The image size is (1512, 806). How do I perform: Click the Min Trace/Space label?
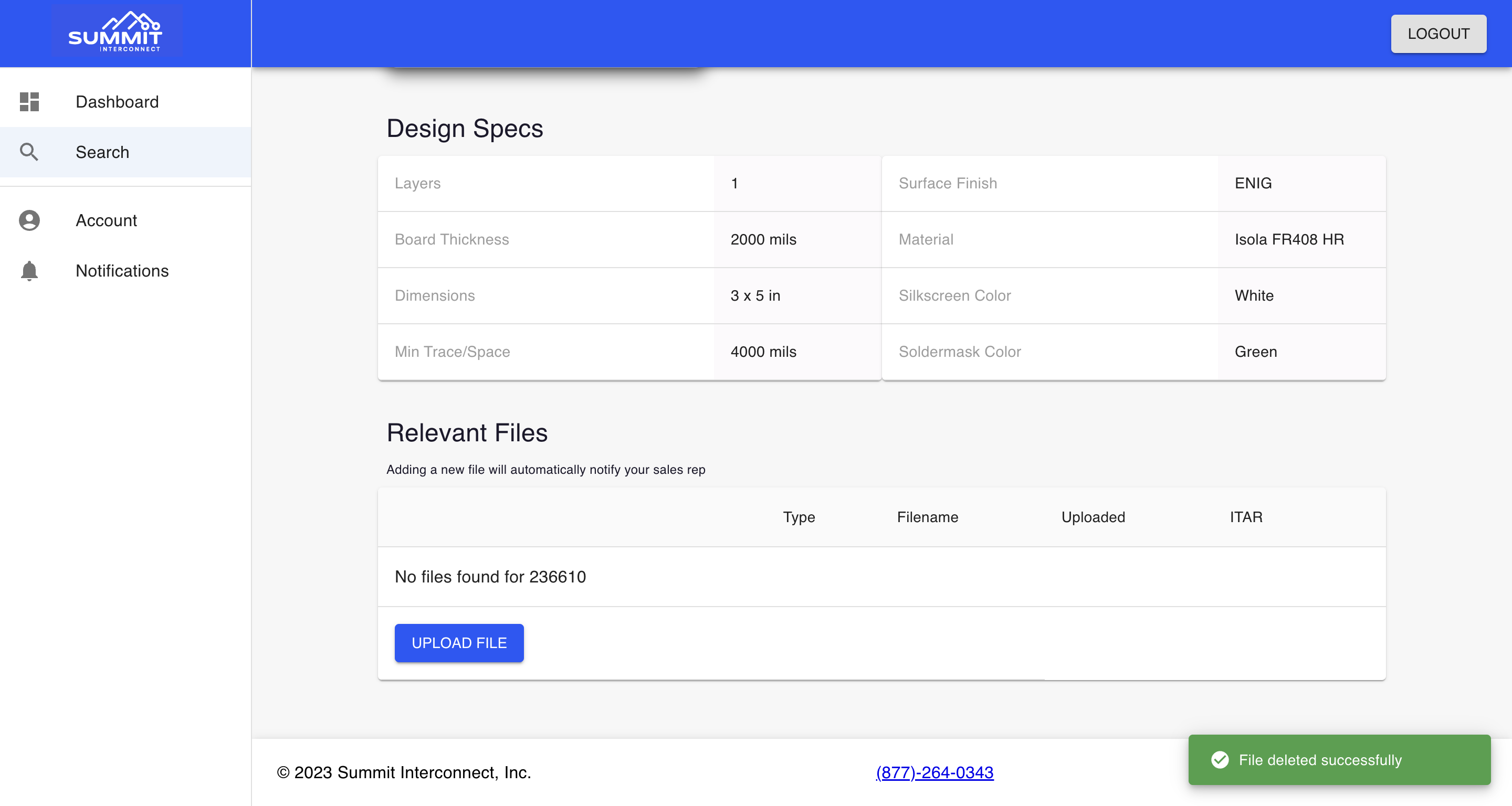pyautogui.click(x=452, y=352)
